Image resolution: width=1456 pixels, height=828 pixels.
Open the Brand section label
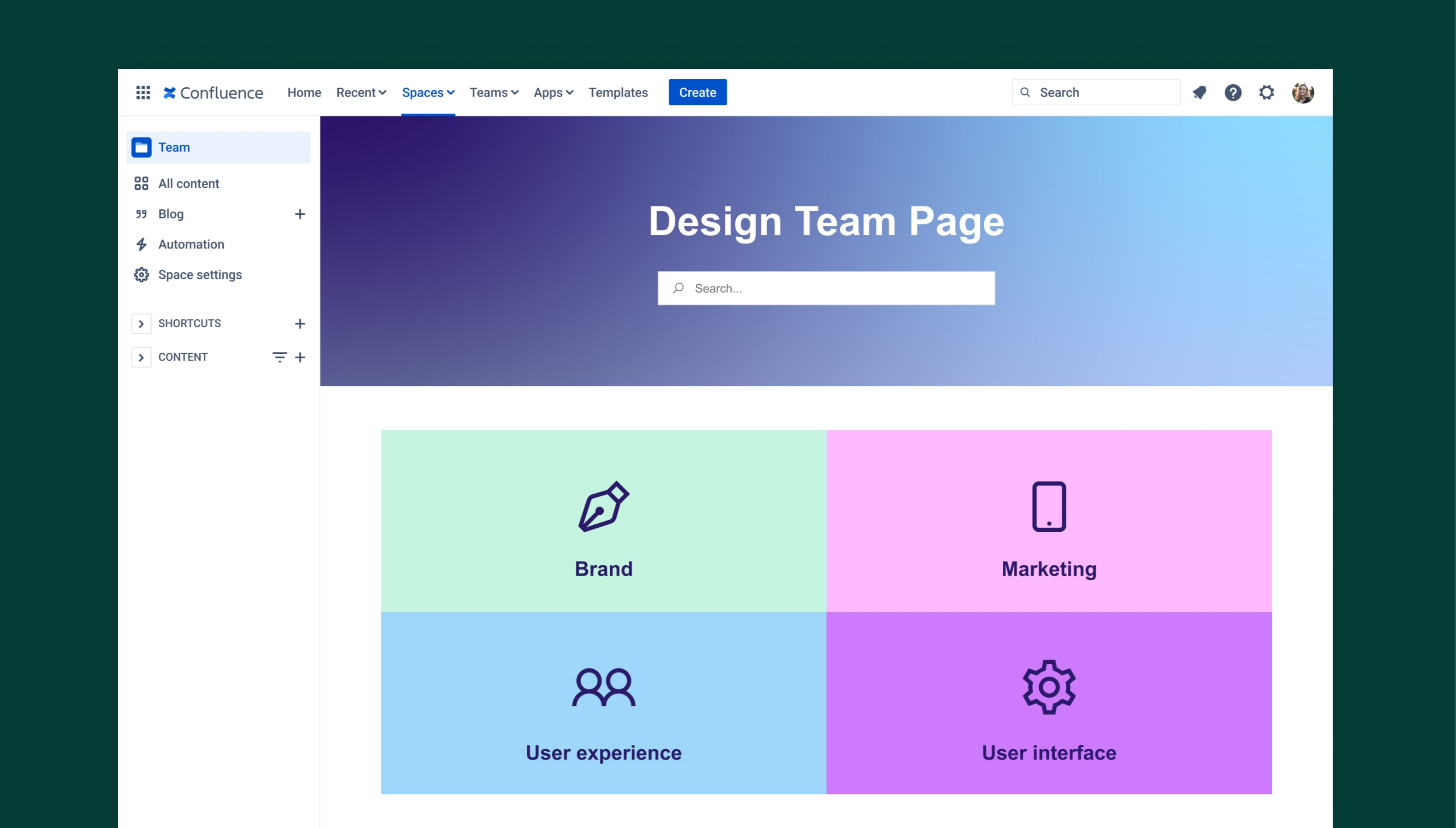tap(603, 569)
